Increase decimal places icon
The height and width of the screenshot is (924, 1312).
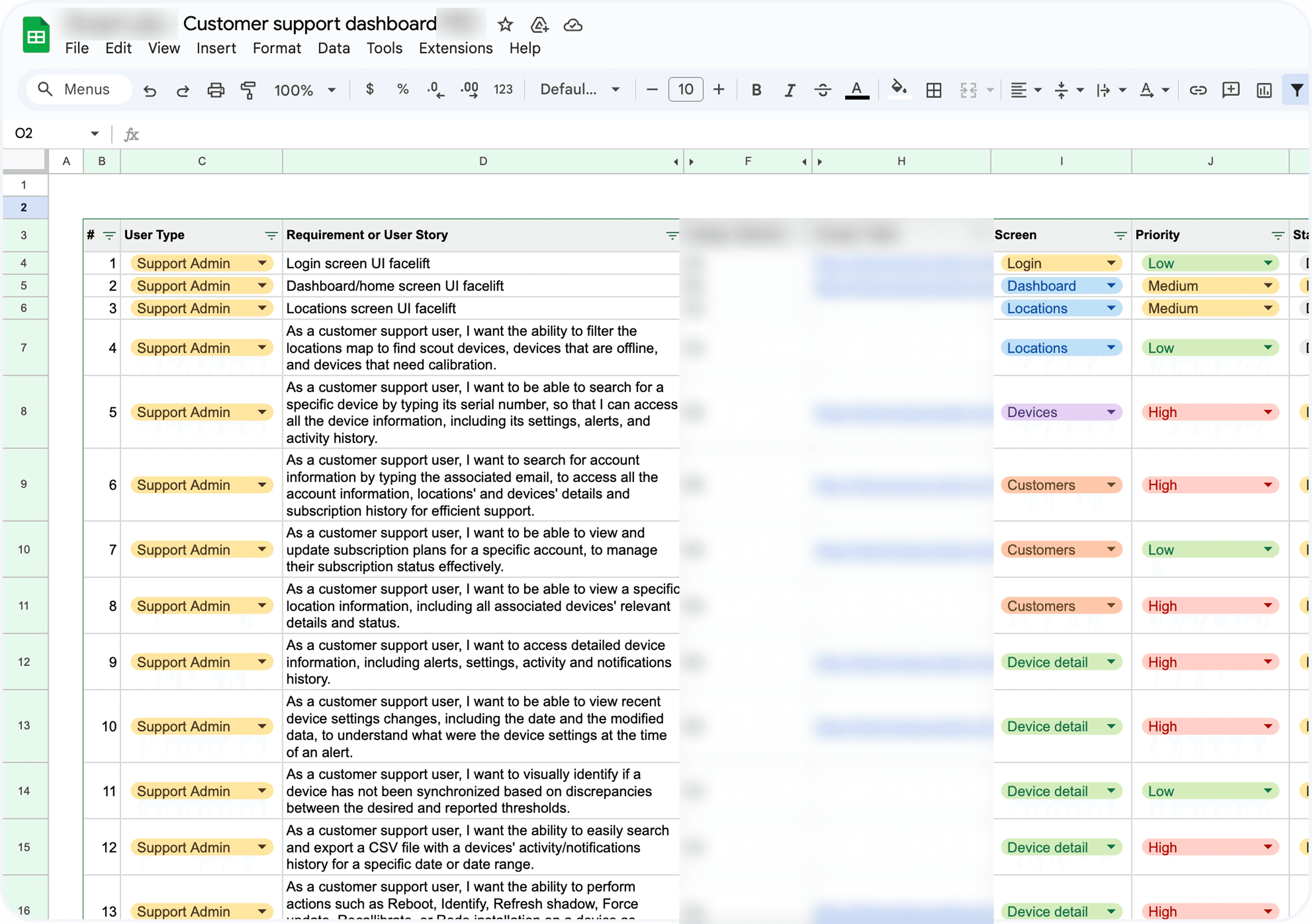point(469,90)
